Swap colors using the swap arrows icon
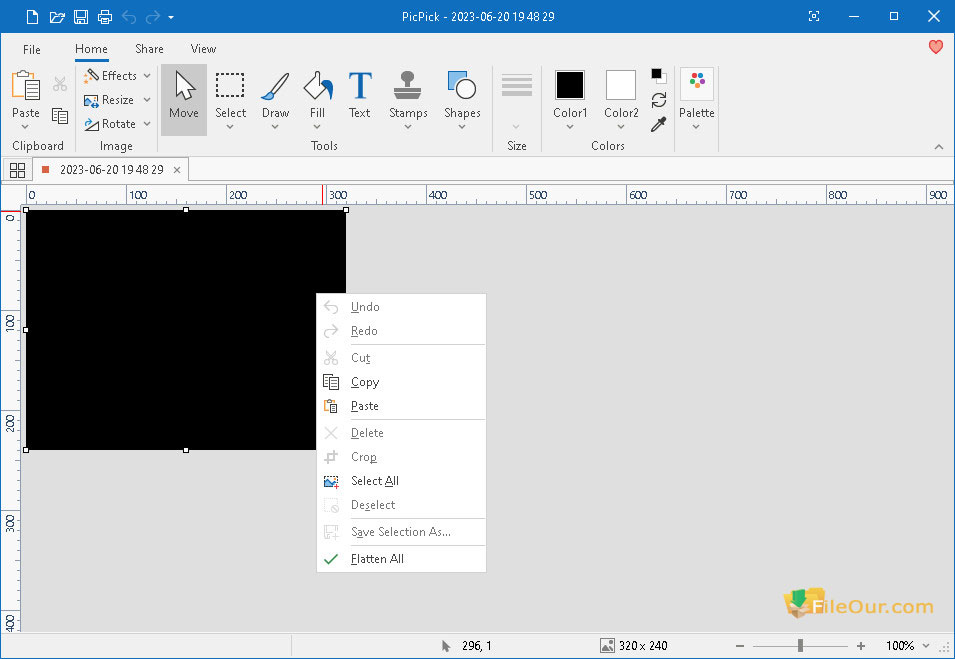Image resolution: width=955 pixels, height=659 pixels. click(x=658, y=100)
